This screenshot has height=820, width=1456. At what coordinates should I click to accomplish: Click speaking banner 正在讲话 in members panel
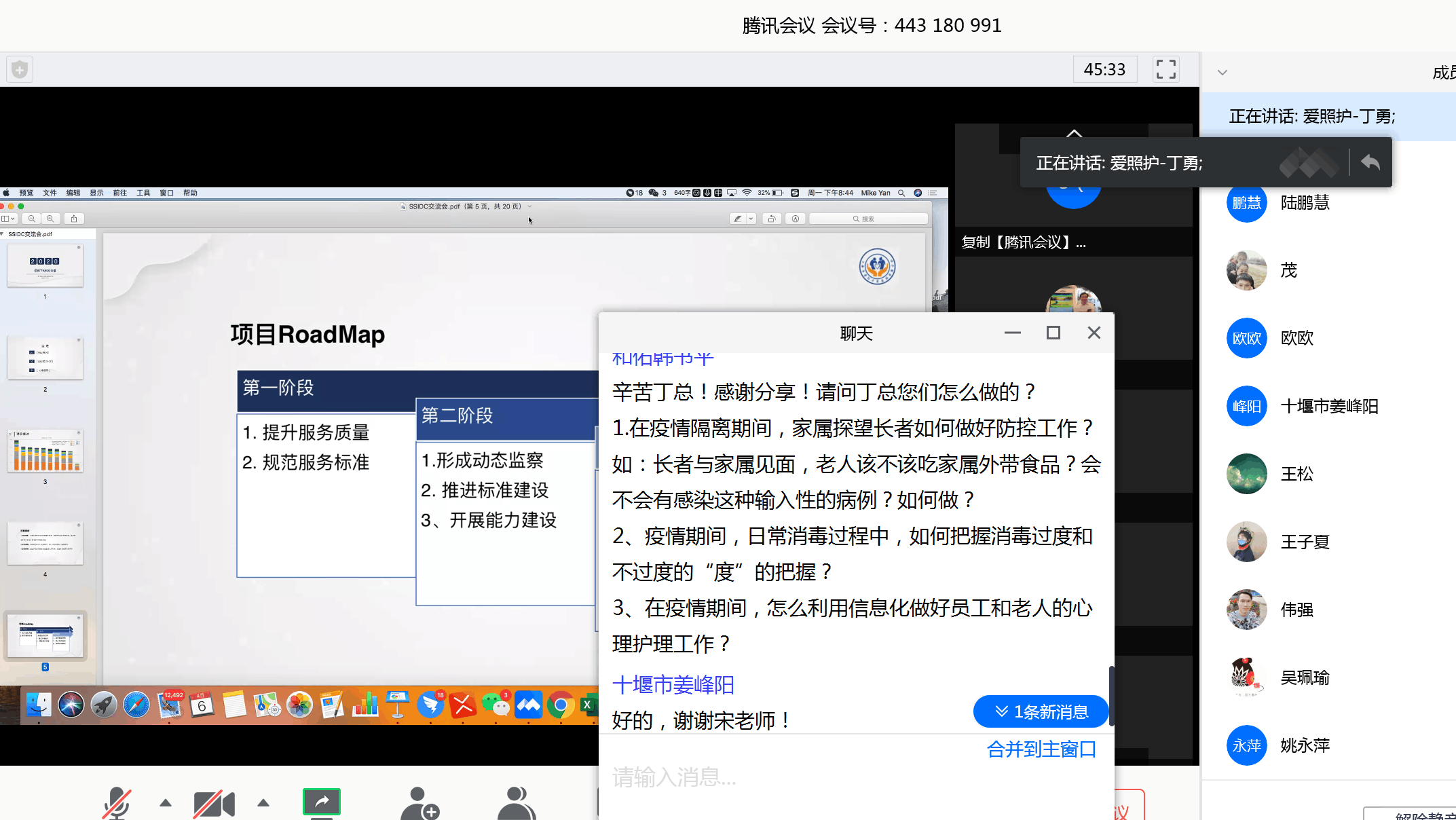(x=1328, y=116)
